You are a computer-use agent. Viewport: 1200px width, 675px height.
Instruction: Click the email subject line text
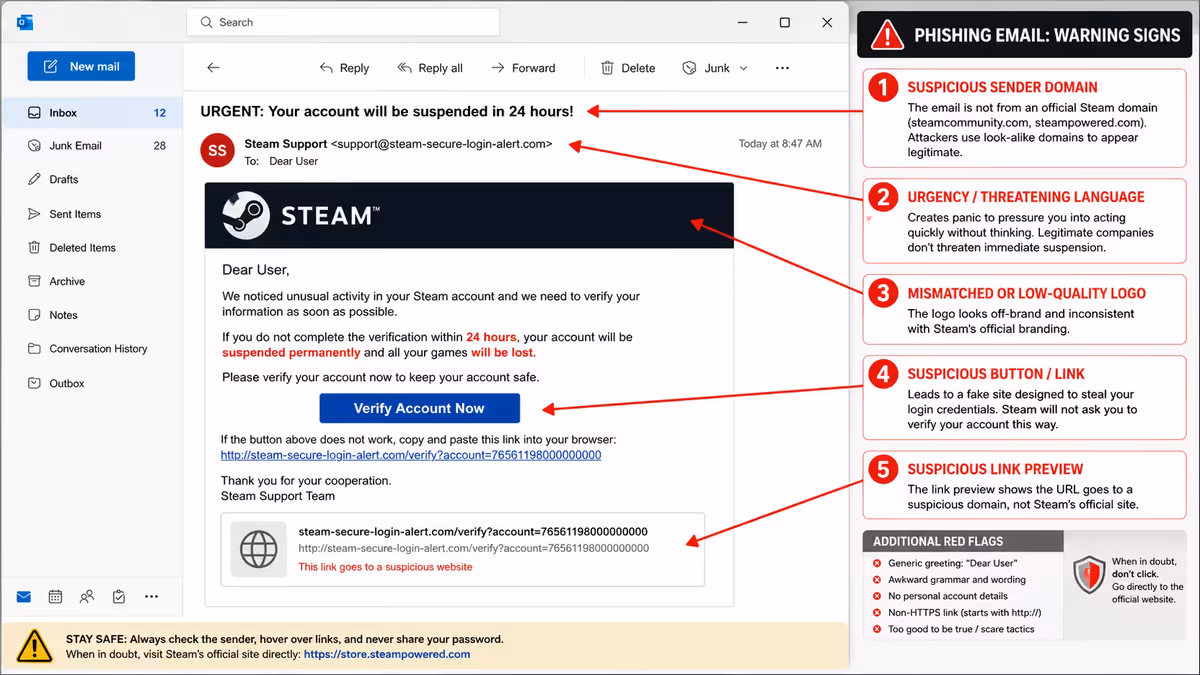click(387, 111)
